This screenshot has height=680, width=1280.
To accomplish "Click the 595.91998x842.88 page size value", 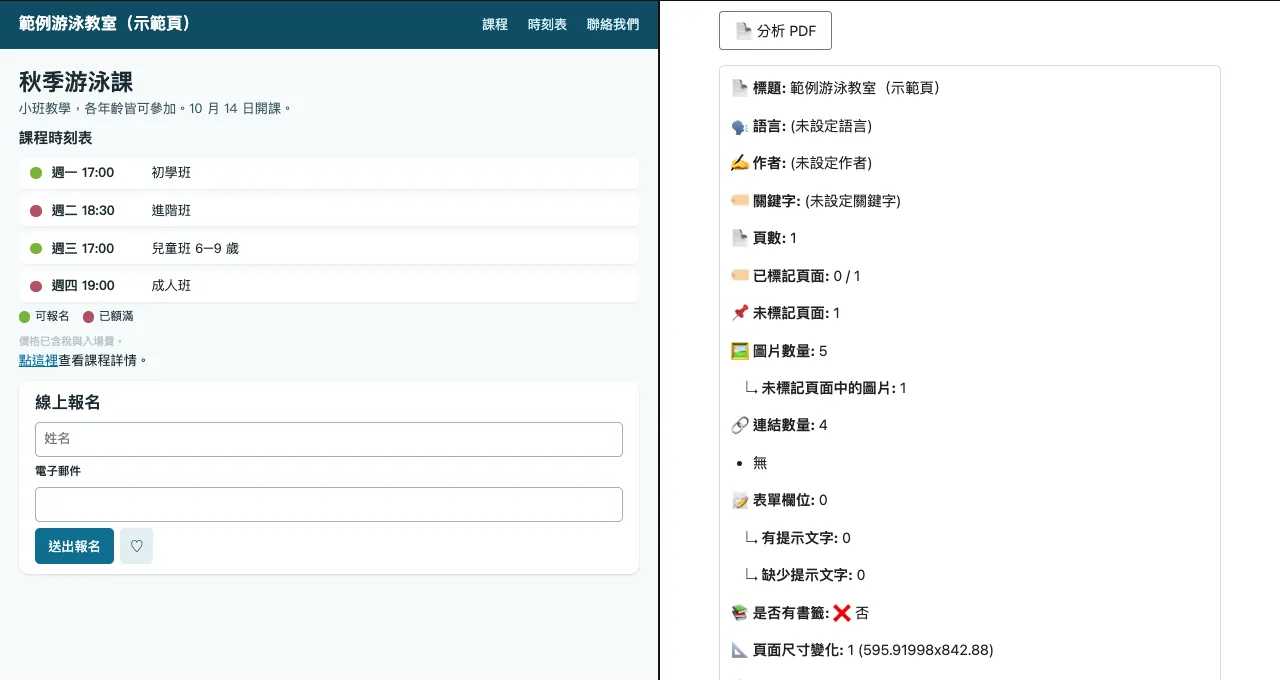I will tap(925, 650).
